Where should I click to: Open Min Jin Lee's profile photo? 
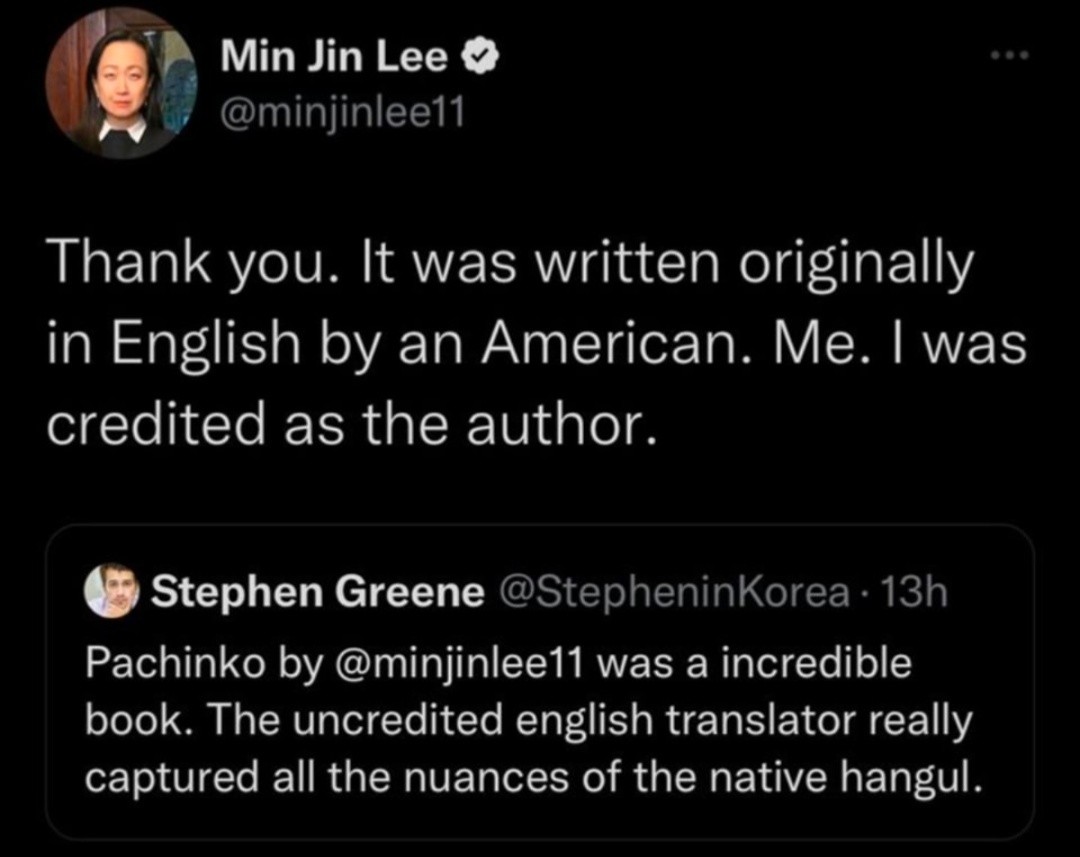(121, 84)
